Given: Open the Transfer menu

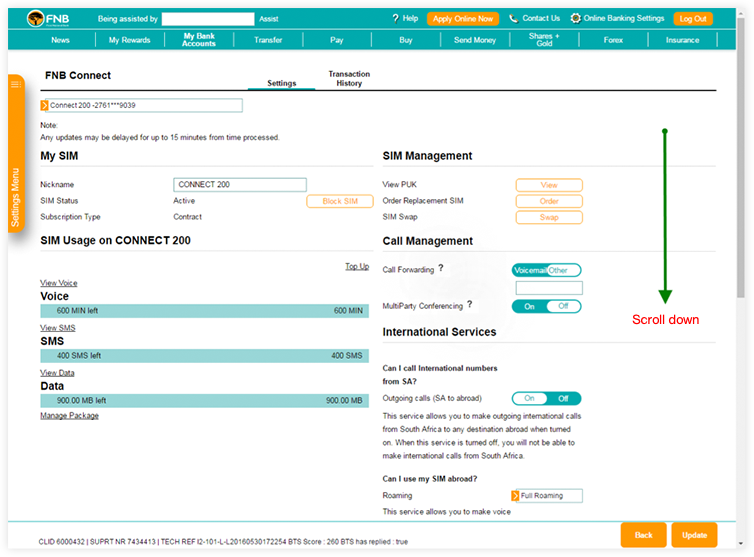Looking at the screenshot, I should click(x=268, y=40).
